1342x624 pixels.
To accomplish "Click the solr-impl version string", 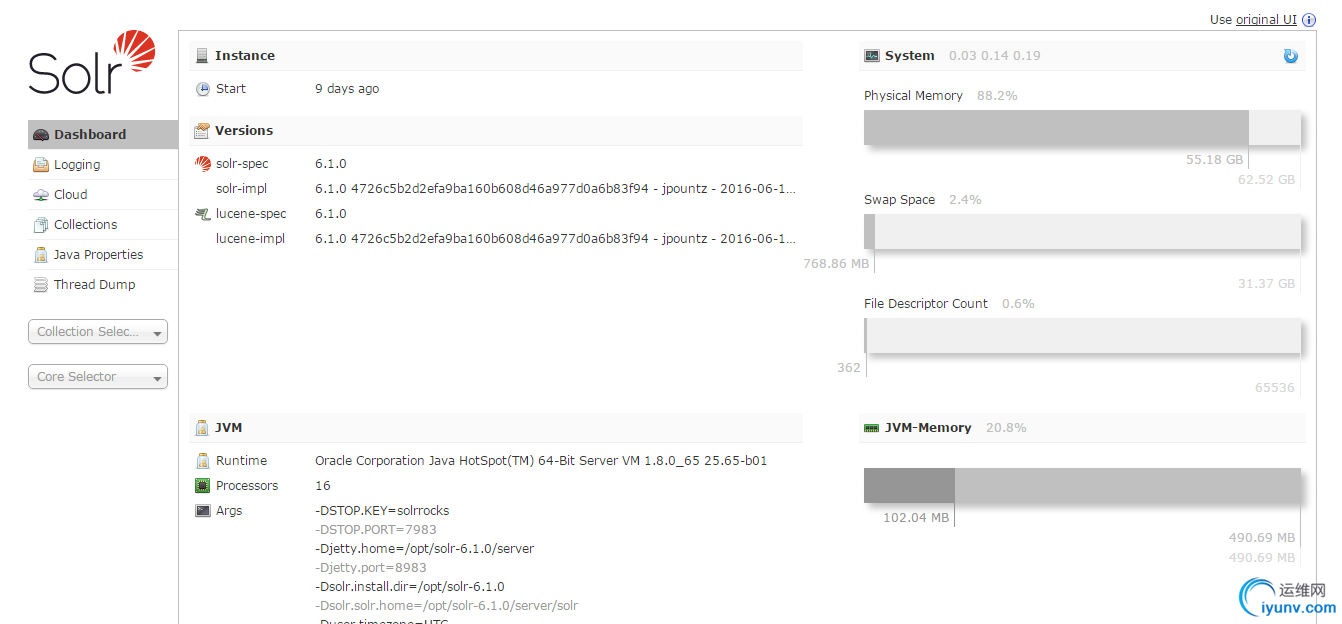I will click(x=556, y=189).
